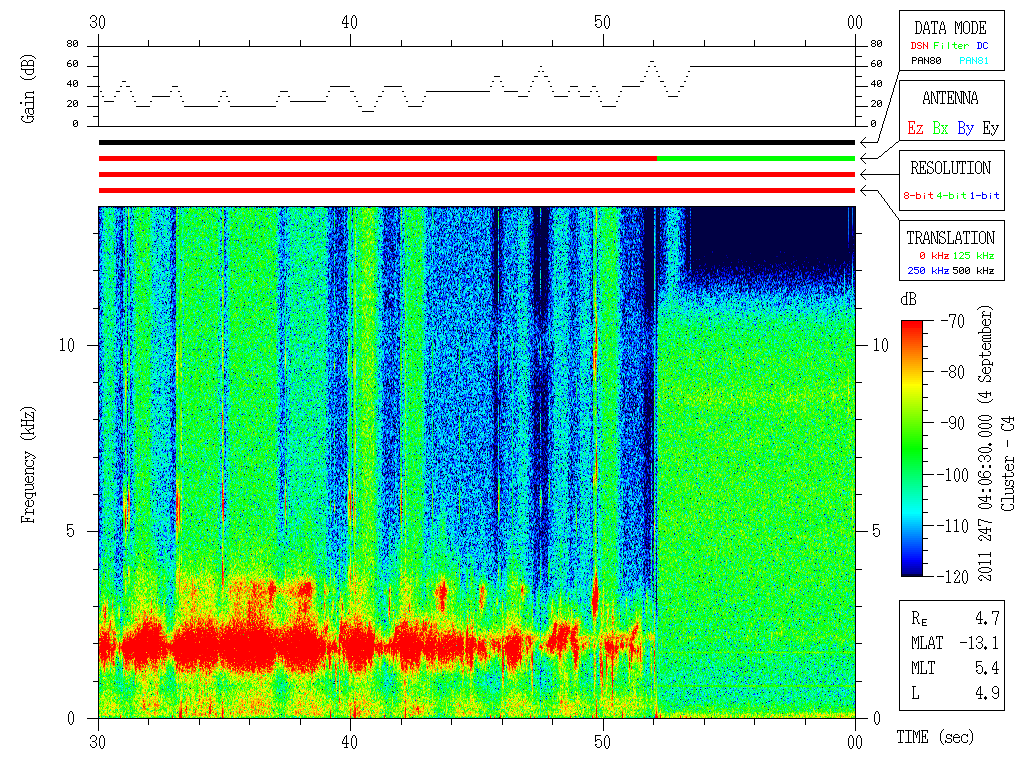This screenshot has height=768, width=1024.
Task: Click the cyan PAN81 legend label
Action: [974, 61]
